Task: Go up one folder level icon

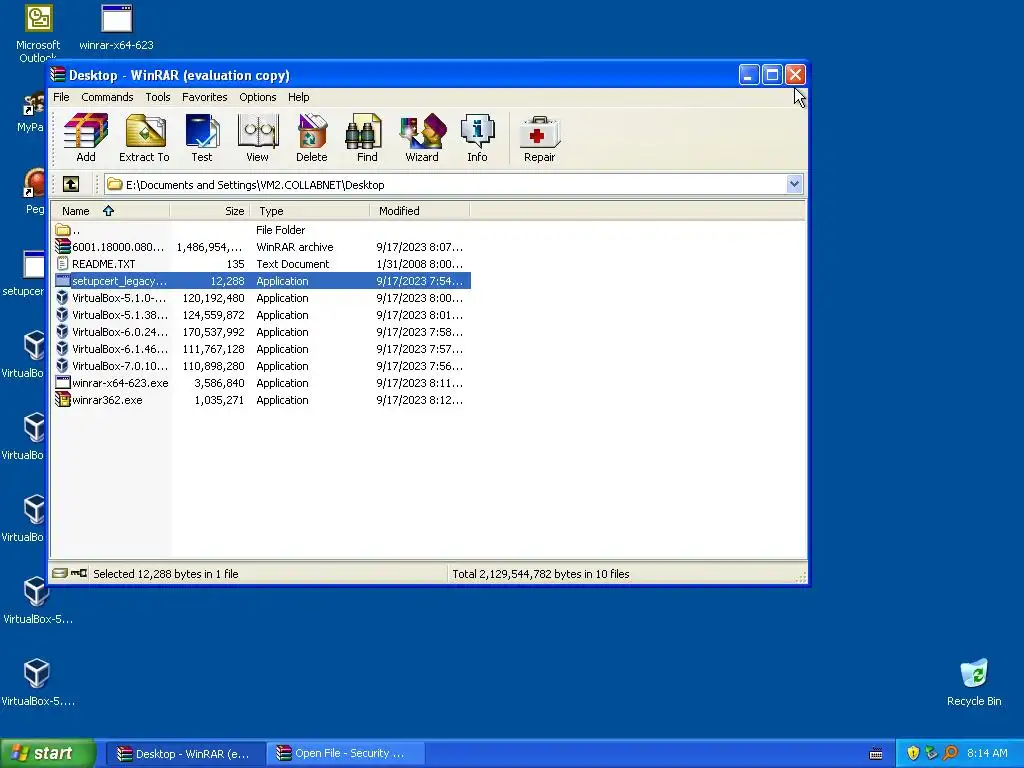Action: point(71,184)
